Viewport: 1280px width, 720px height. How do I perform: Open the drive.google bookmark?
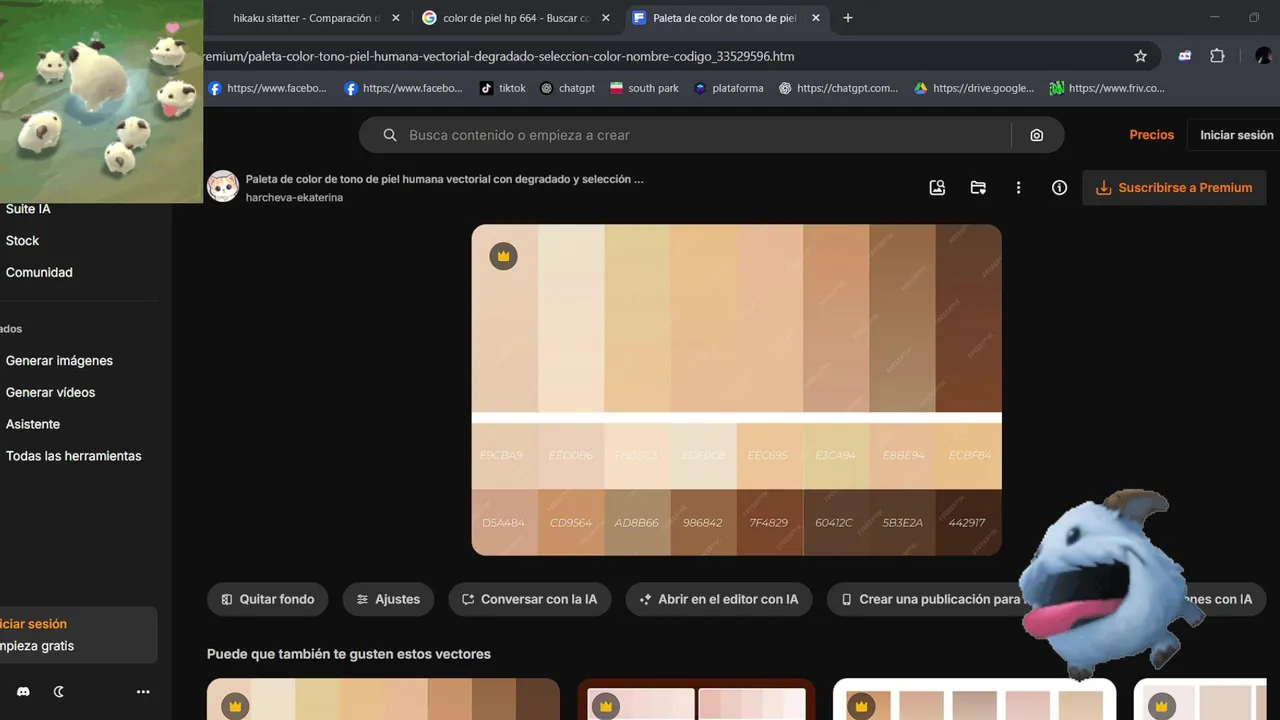click(x=973, y=88)
